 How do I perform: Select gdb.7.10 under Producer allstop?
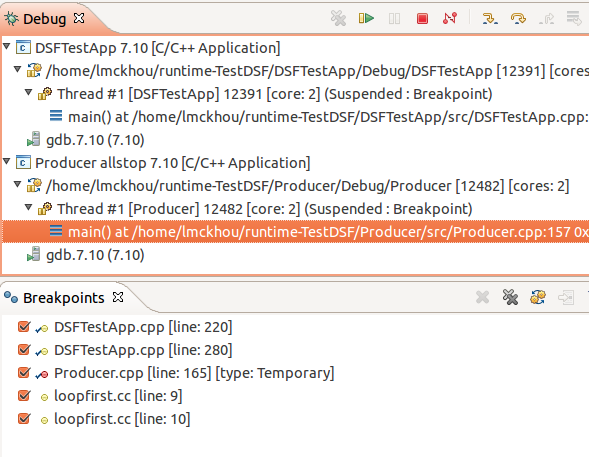pos(95,255)
